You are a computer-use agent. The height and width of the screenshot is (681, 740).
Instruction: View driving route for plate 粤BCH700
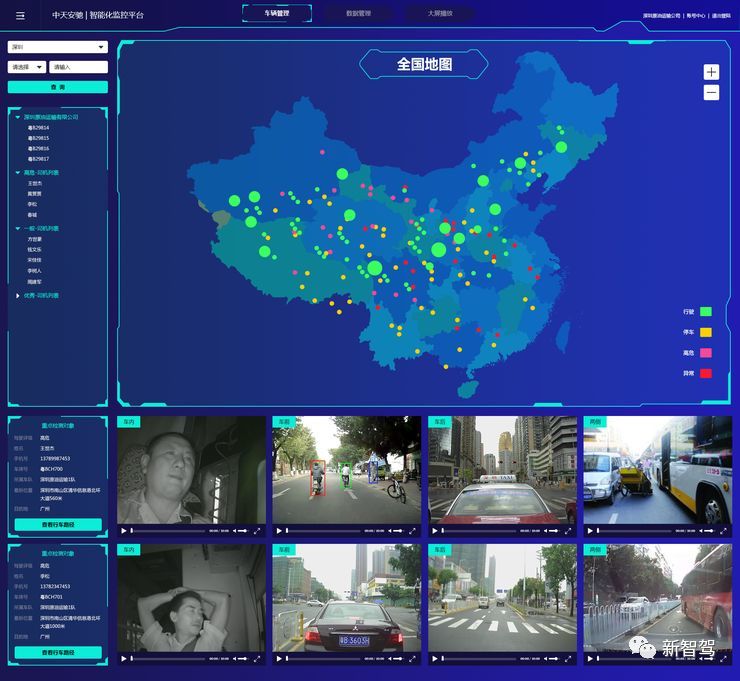coord(58,524)
